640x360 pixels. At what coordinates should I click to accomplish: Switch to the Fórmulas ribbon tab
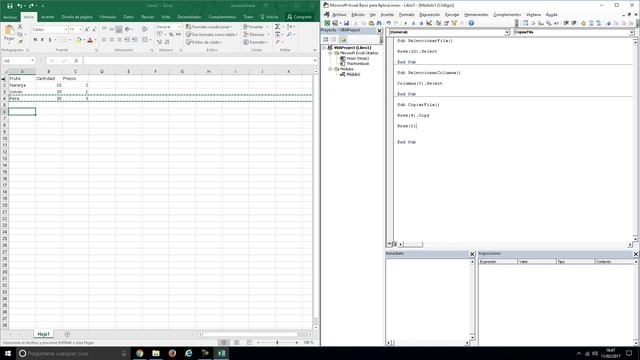(108, 17)
